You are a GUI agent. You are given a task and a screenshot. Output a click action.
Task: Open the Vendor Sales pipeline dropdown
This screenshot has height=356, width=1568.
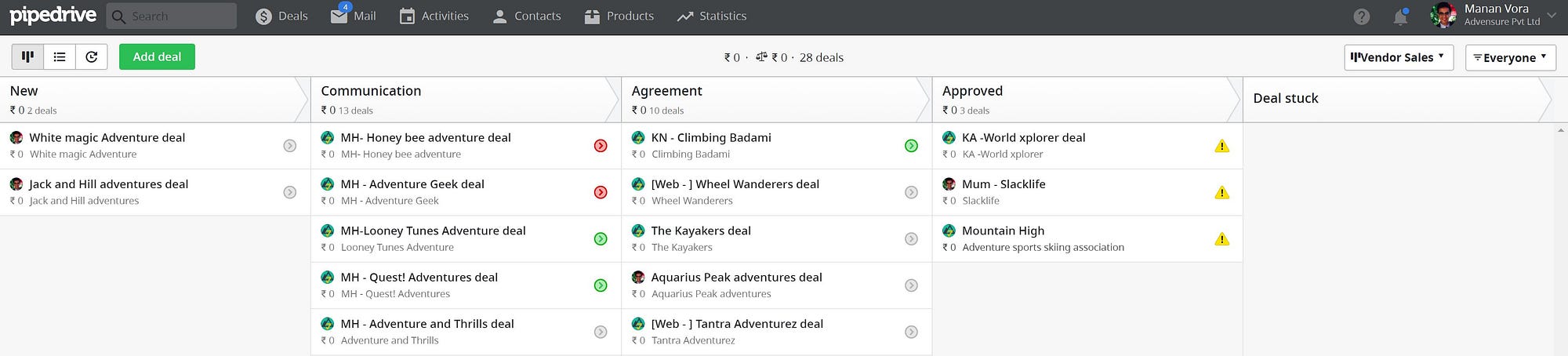1399,57
